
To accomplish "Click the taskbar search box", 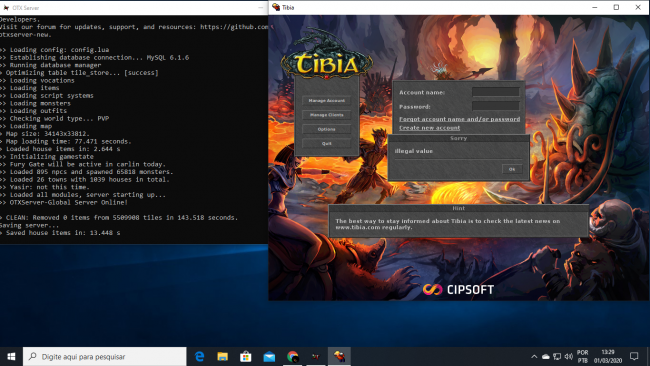I will click(x=104, y=356).
